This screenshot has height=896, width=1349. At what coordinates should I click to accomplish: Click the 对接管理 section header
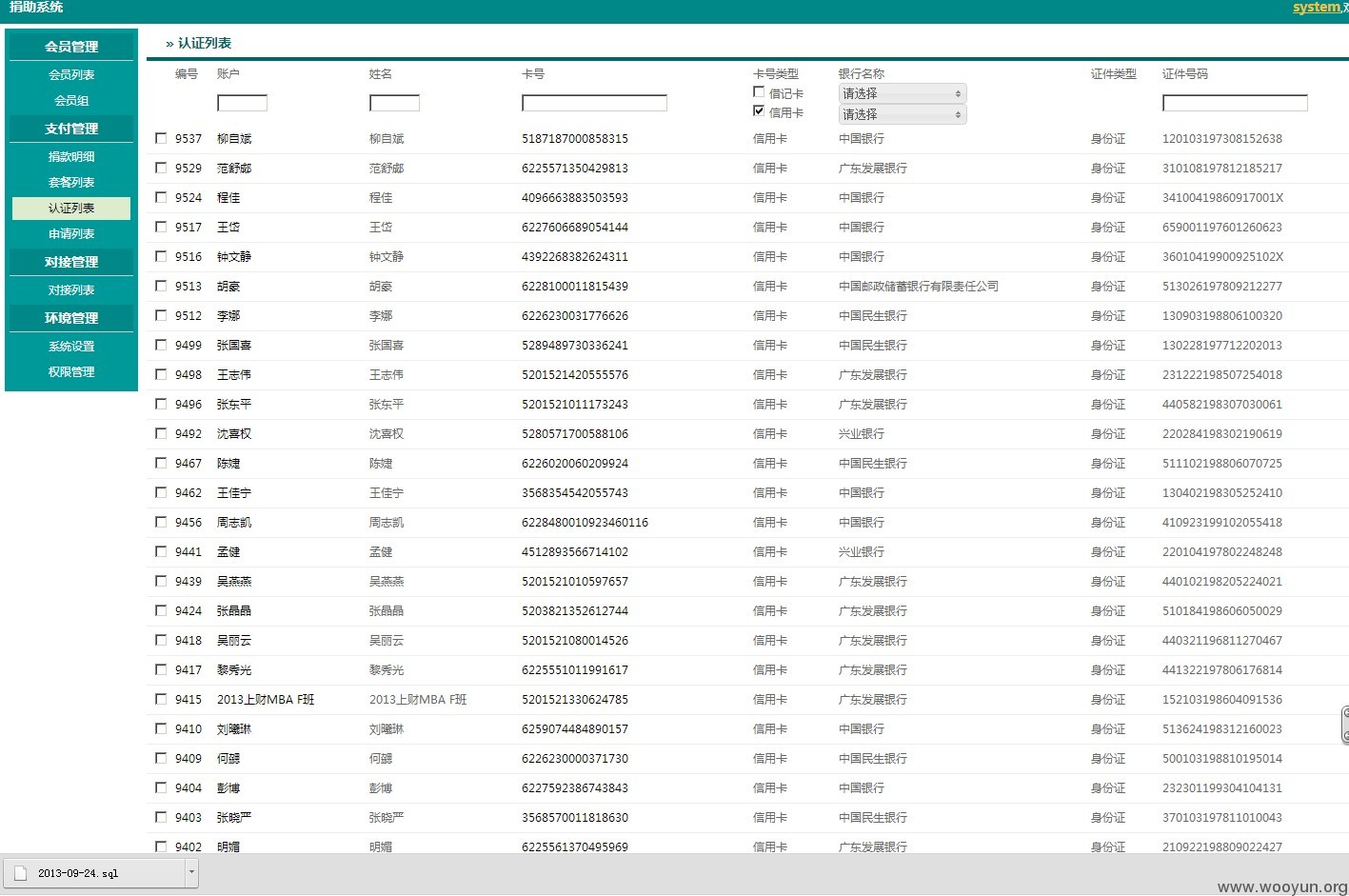[x=71, y=261]
